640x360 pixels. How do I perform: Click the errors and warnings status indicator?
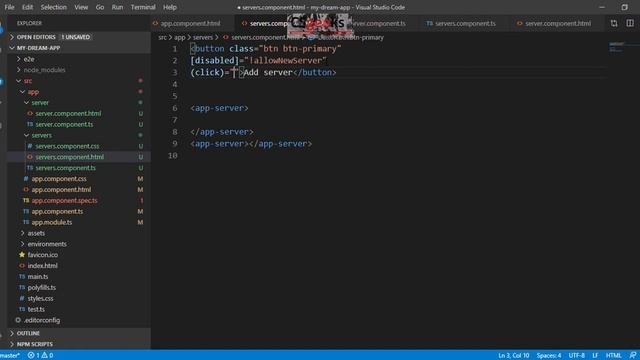point(40,356)
